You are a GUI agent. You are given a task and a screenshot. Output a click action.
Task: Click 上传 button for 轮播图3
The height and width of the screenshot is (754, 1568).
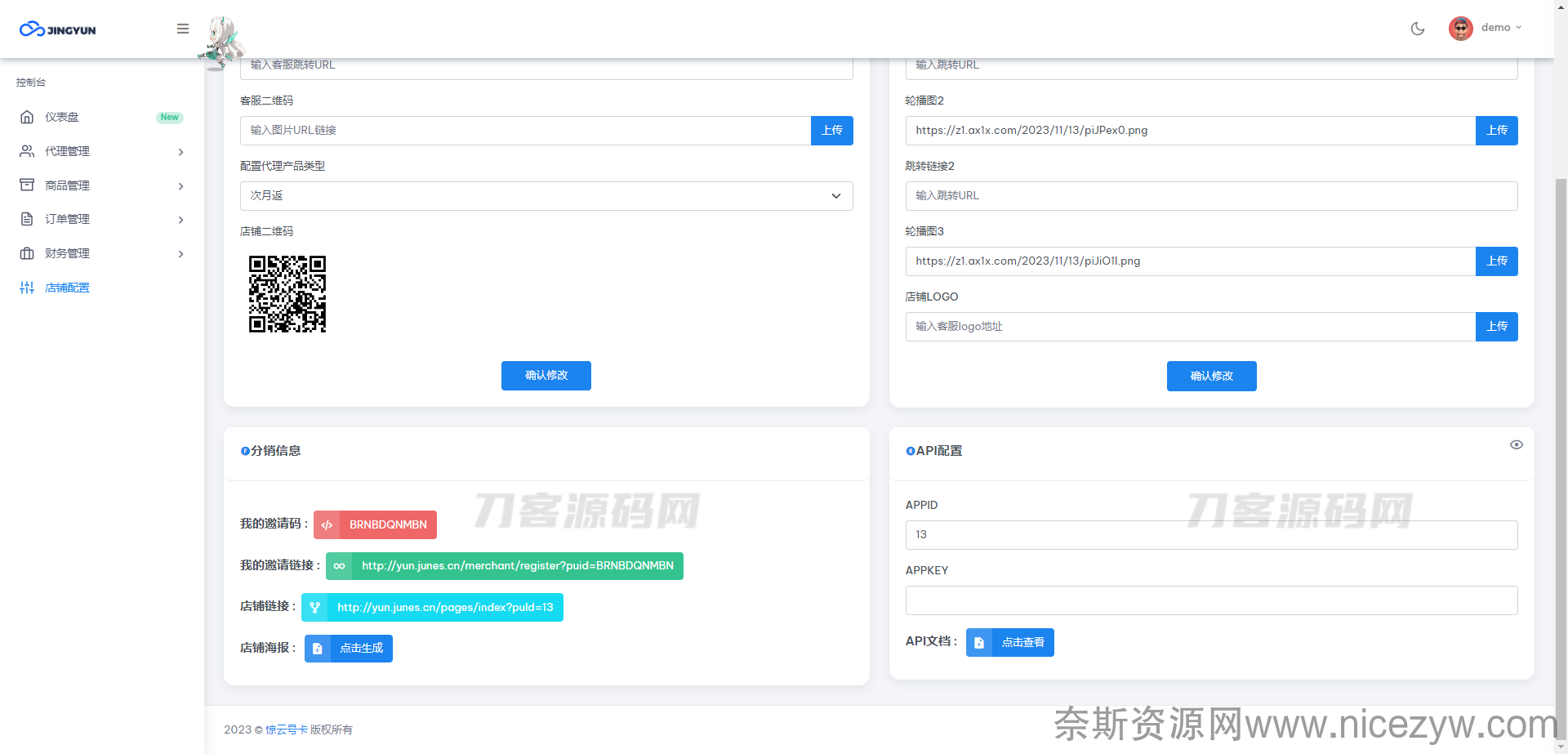(x=1497, y=261)
